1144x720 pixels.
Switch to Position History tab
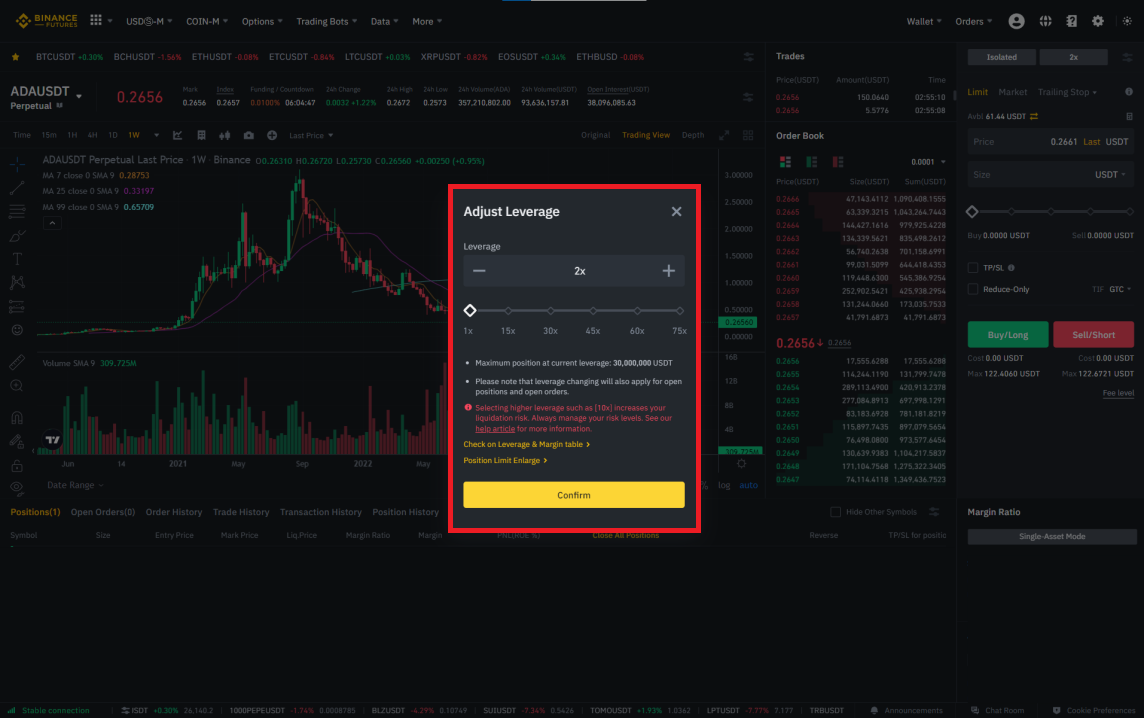405,512
